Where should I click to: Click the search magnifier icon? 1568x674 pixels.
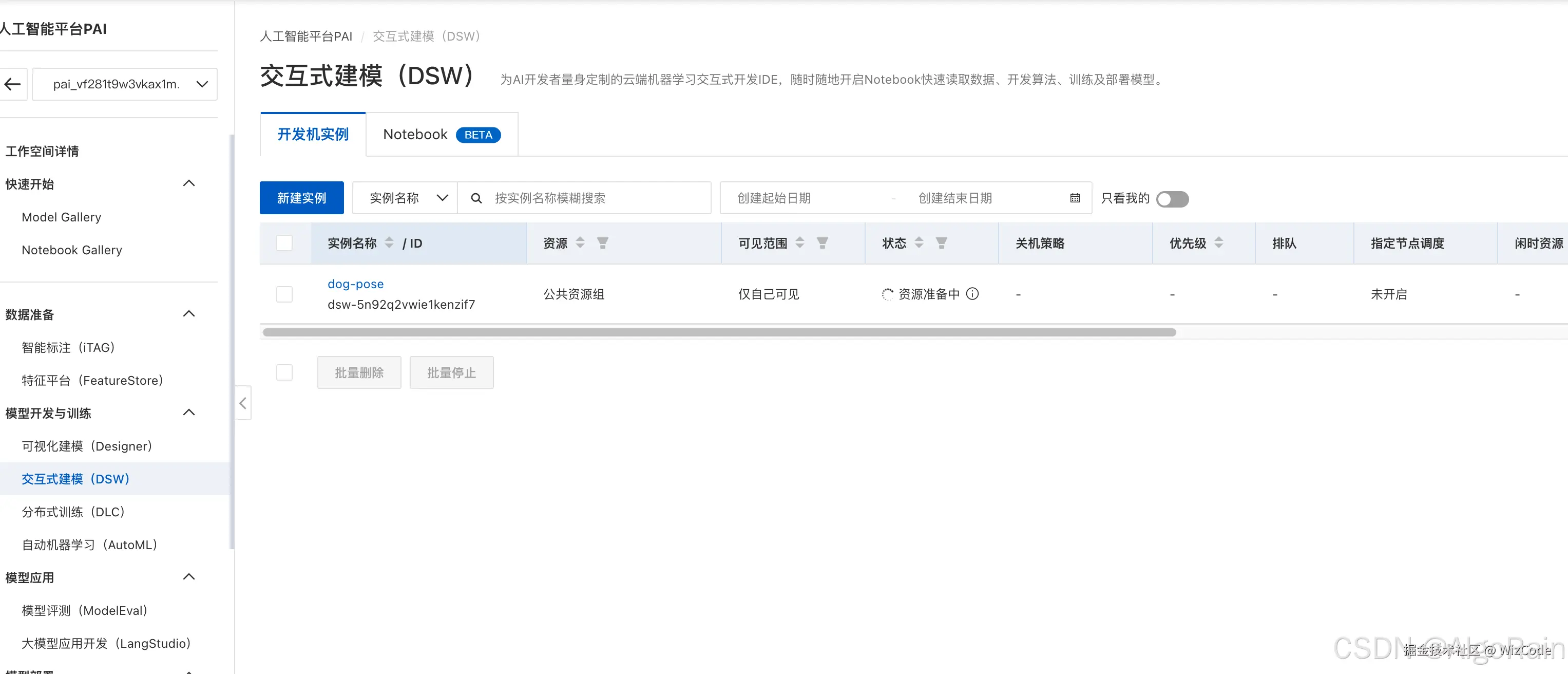point(476,198)
